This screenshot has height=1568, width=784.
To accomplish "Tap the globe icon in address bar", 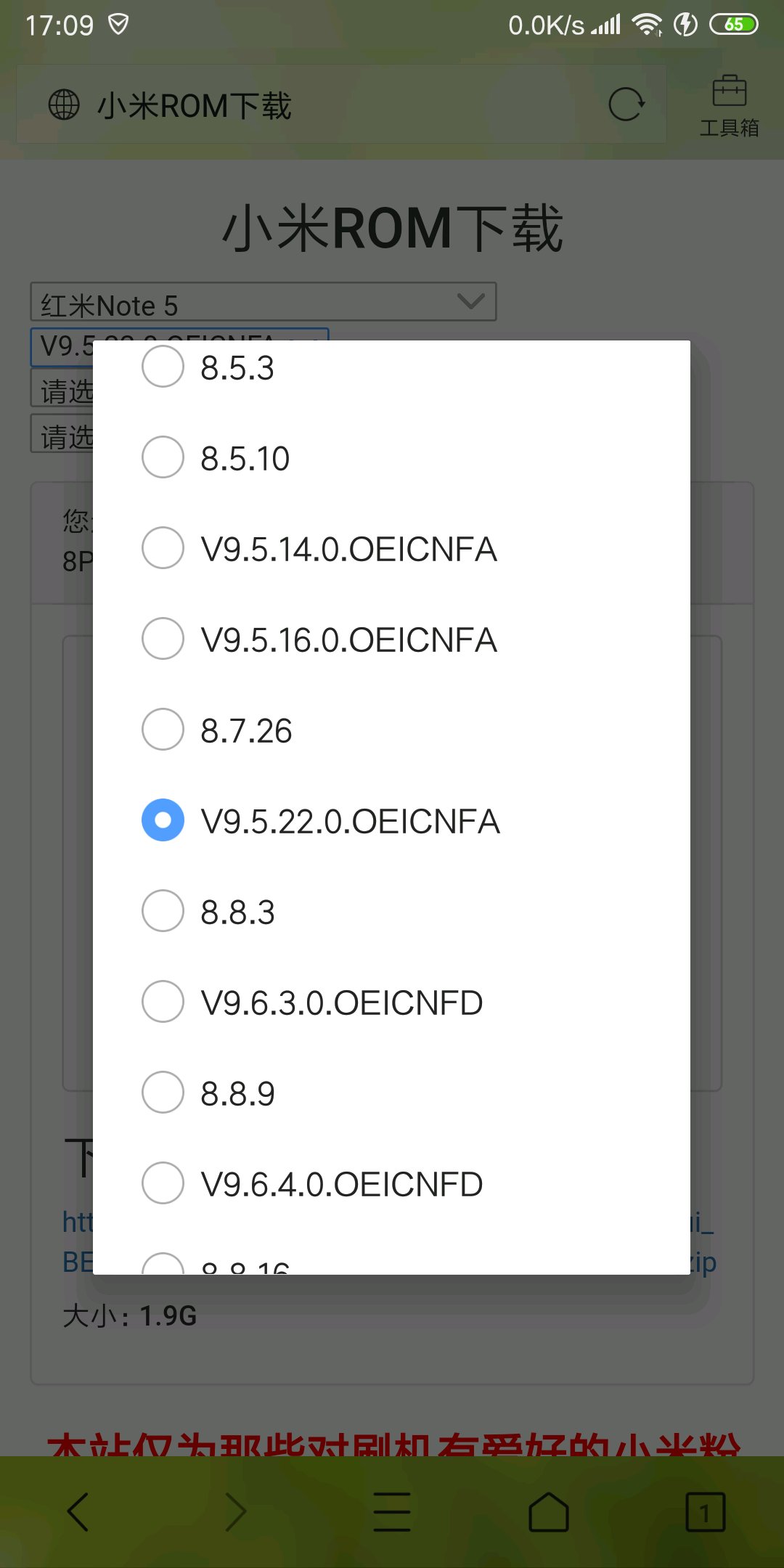I will click(x=64, y=105).
